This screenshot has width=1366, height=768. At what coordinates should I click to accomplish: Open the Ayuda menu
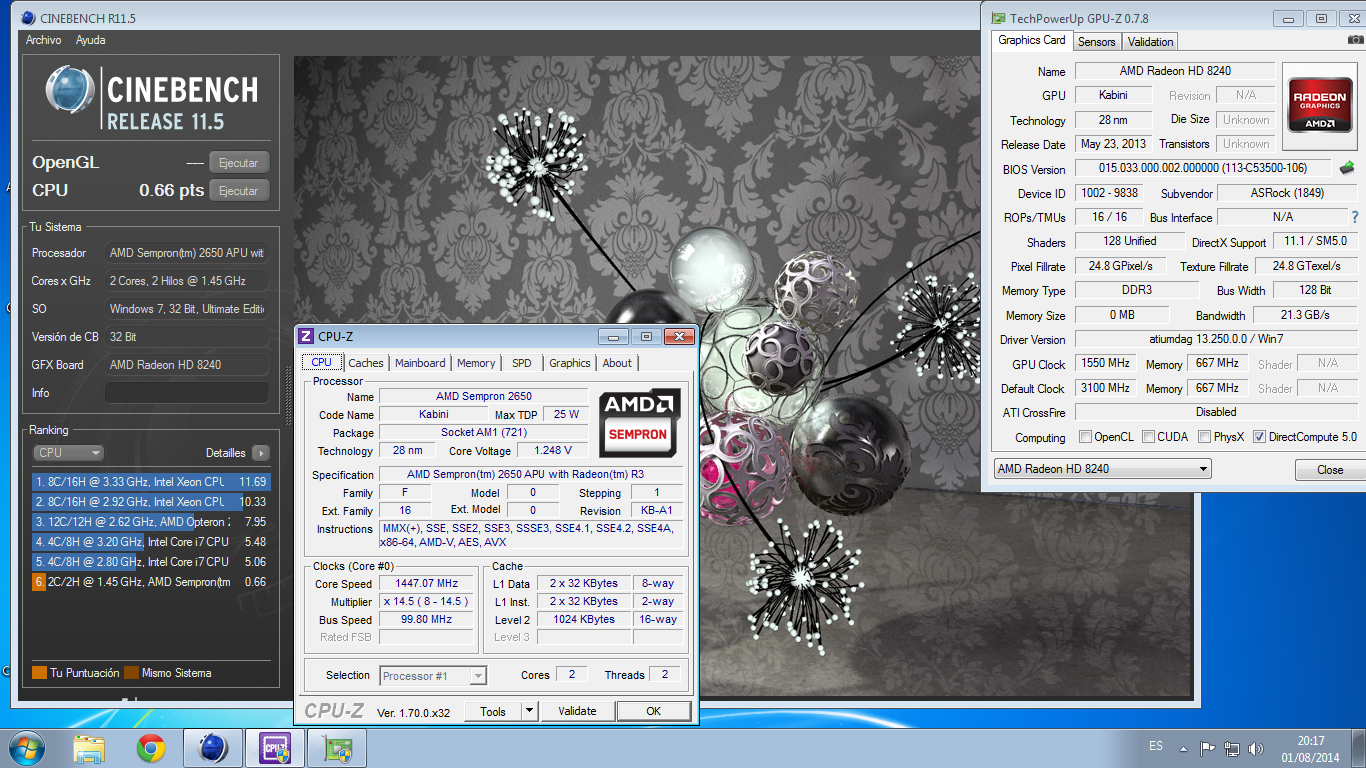point(91,40)
